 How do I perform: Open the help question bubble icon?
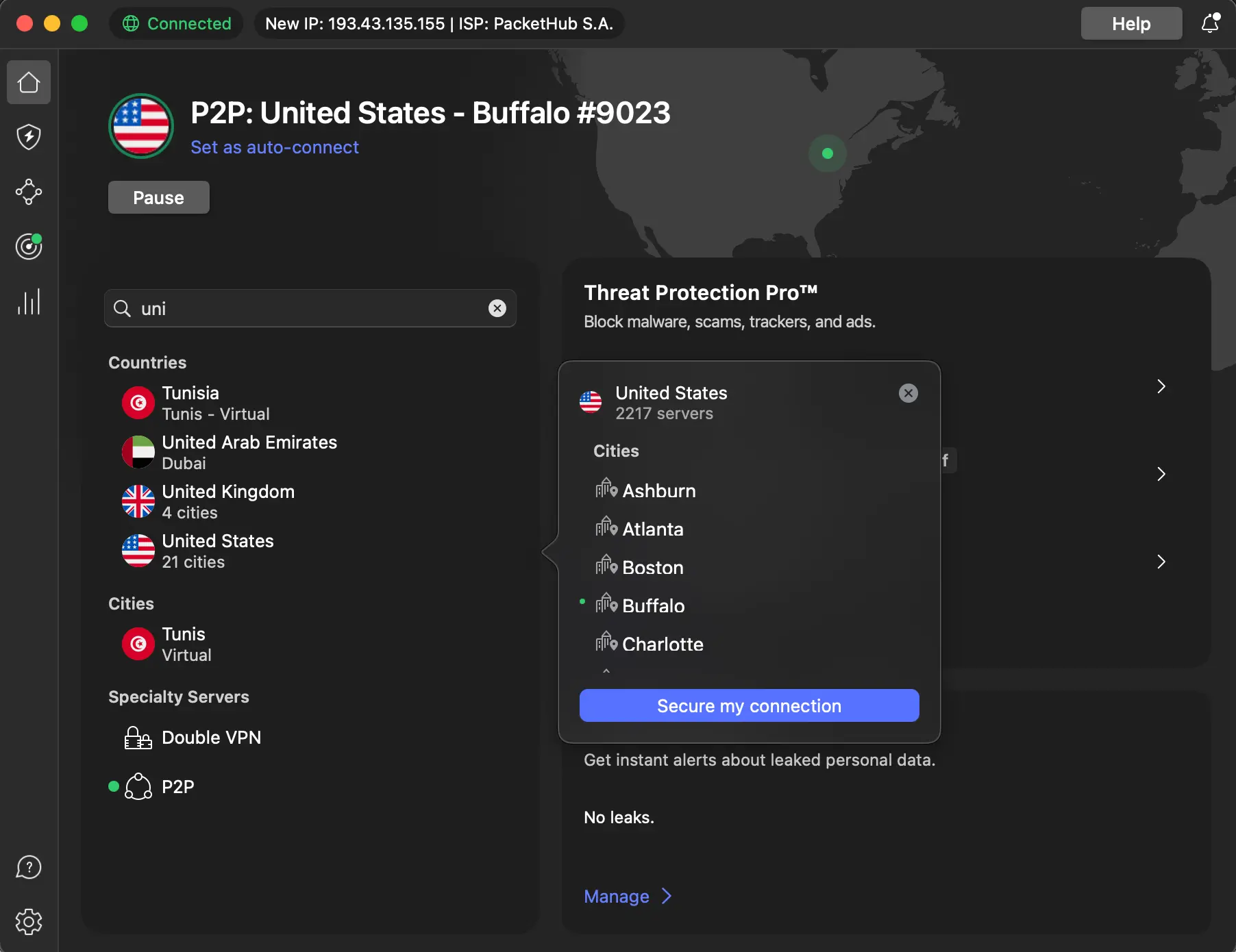pos(29,867)
